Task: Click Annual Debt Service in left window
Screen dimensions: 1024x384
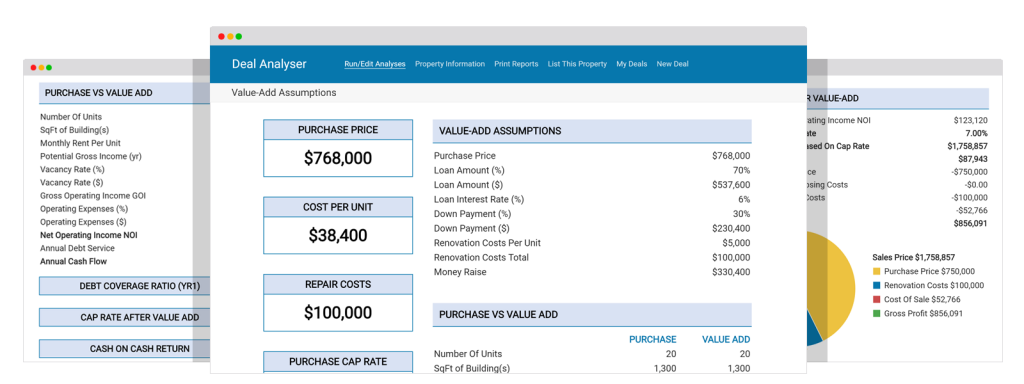Action: (77, 248)
